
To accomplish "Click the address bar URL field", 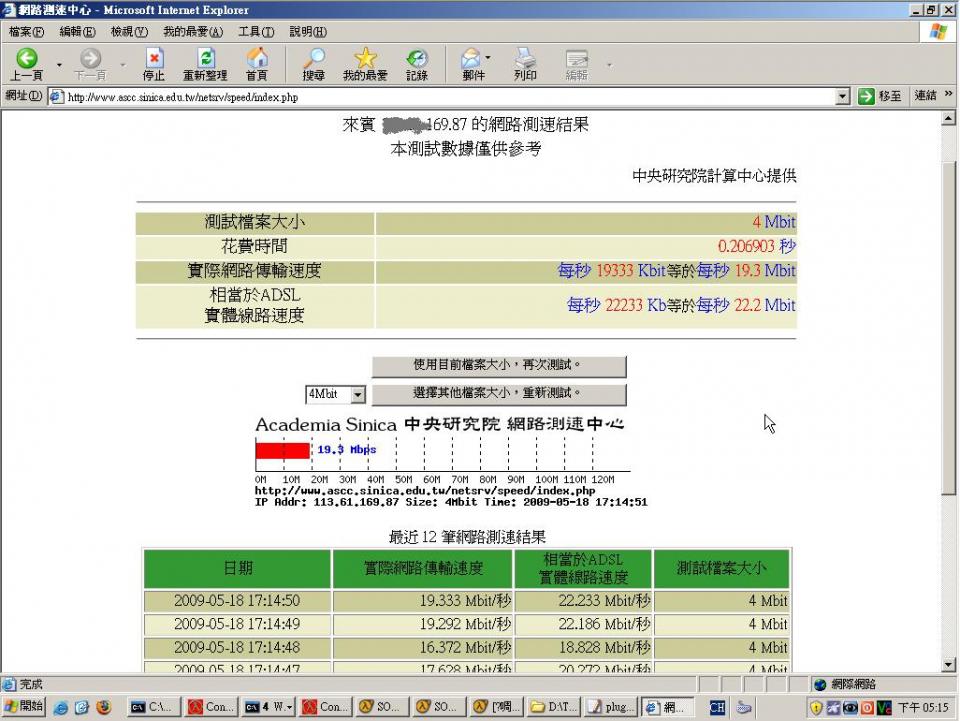I will pyautogui.click(x=440, y=97).
